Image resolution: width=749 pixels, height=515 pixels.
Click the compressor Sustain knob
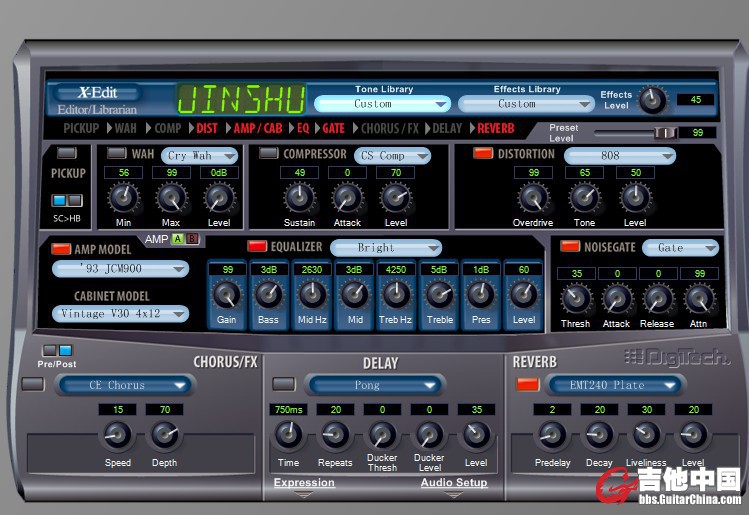point(299,197)
